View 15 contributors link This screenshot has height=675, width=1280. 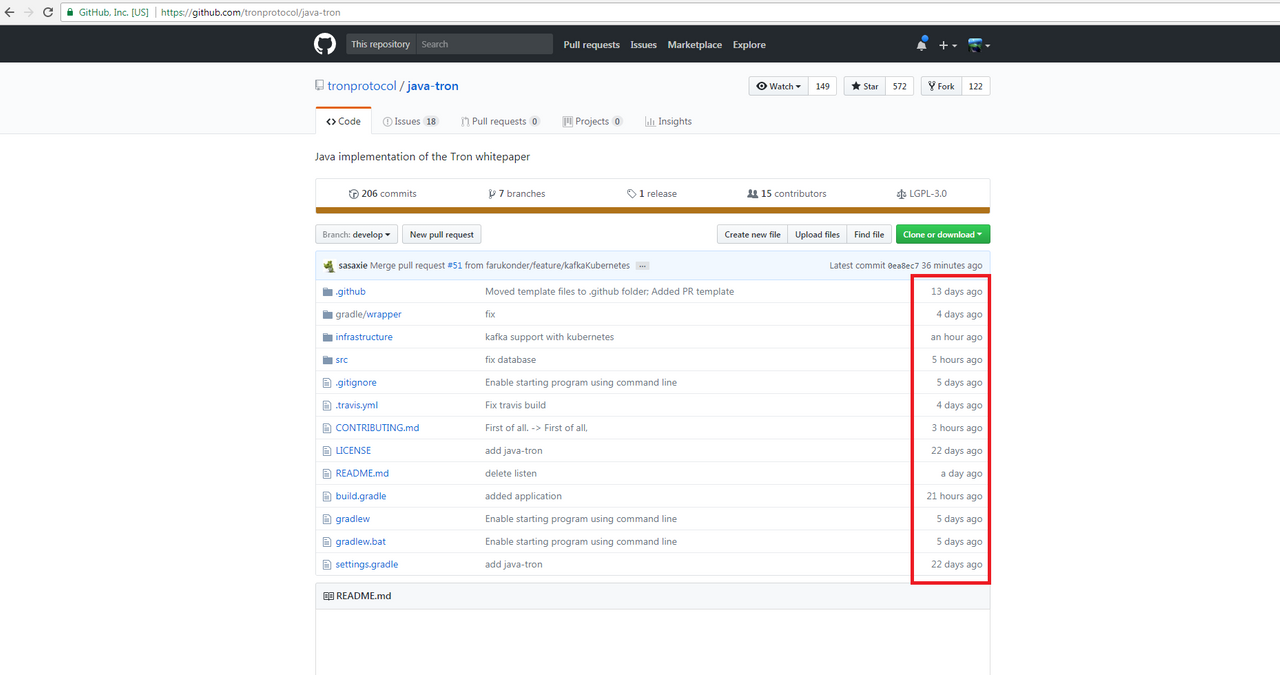point(787,194)
